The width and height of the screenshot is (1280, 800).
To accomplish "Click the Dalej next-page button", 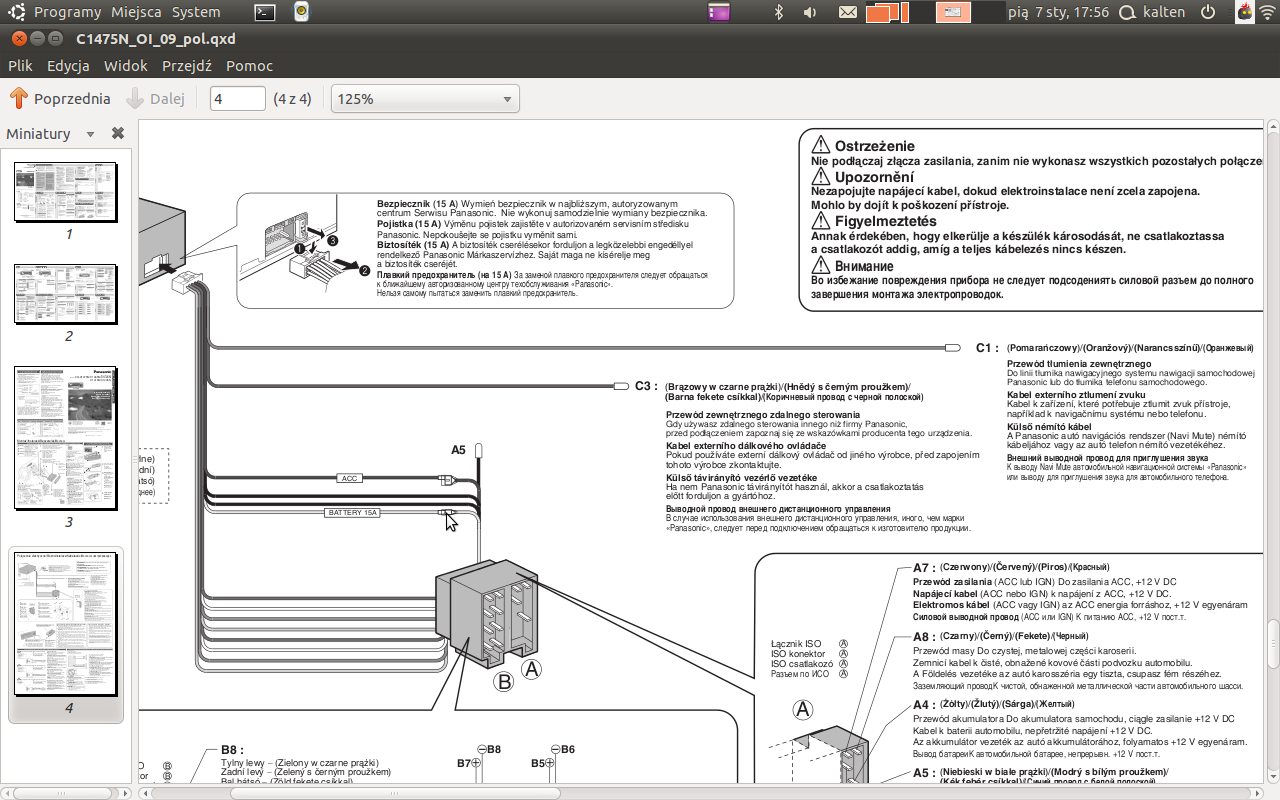I will pos(156,99).
